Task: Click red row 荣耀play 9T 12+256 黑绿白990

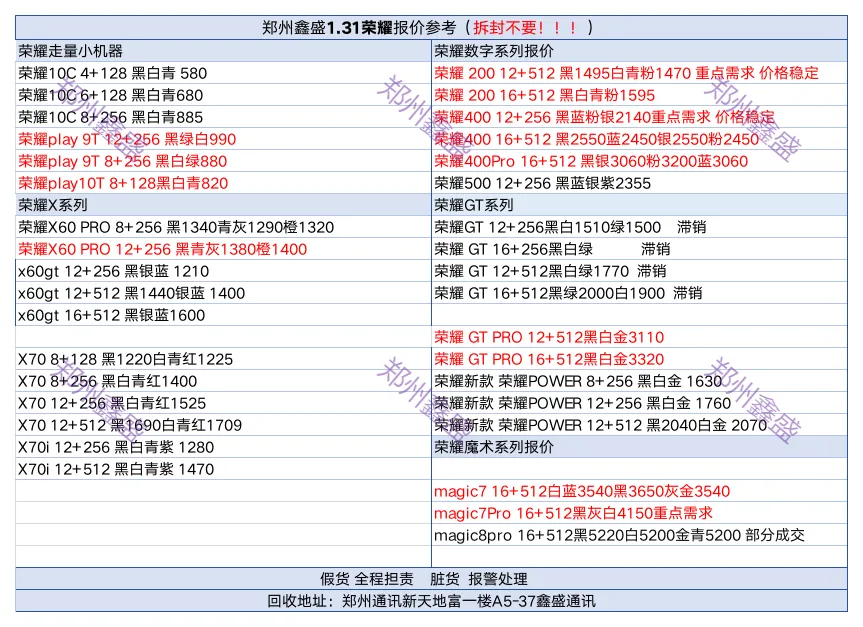Action: (223, 139)
